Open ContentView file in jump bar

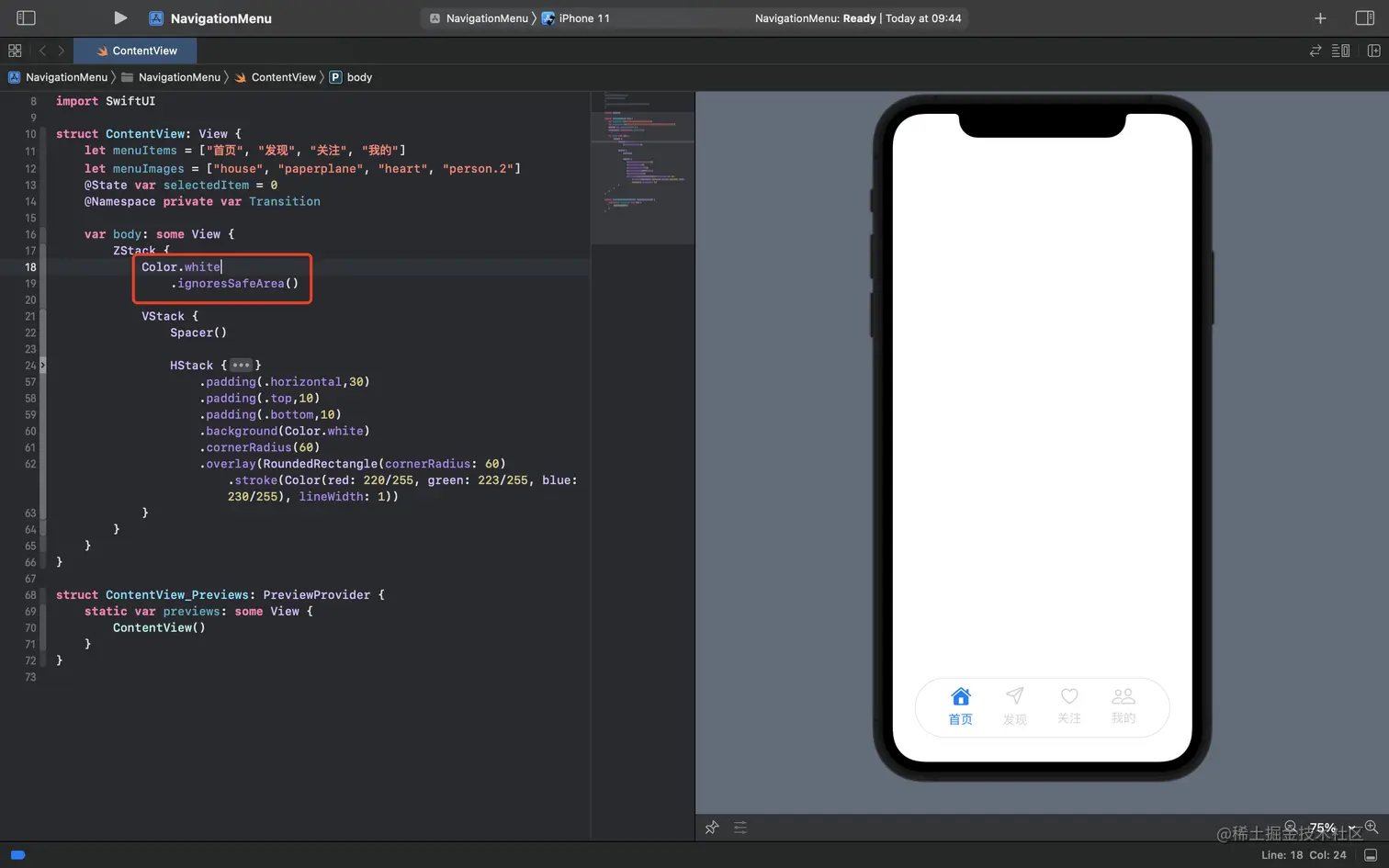pyautogui.click(x=276, y=77)
